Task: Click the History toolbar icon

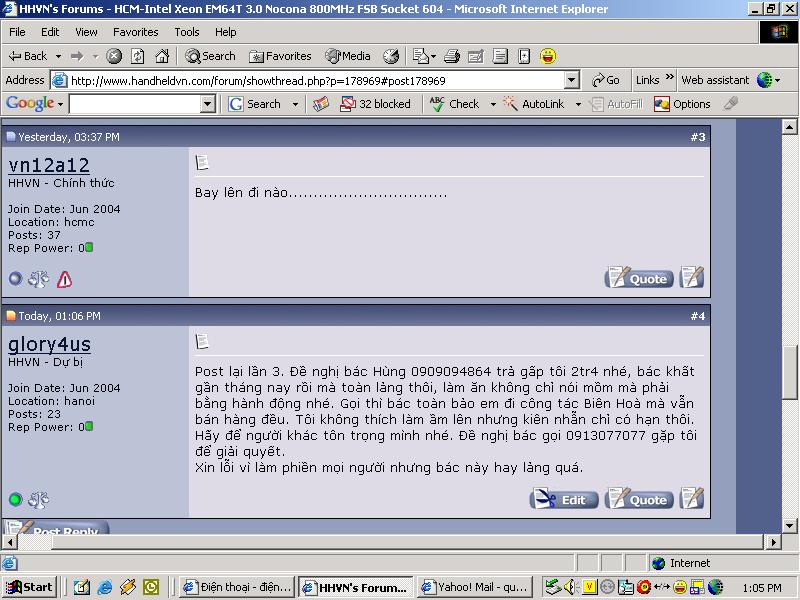Action: point(391,56)
